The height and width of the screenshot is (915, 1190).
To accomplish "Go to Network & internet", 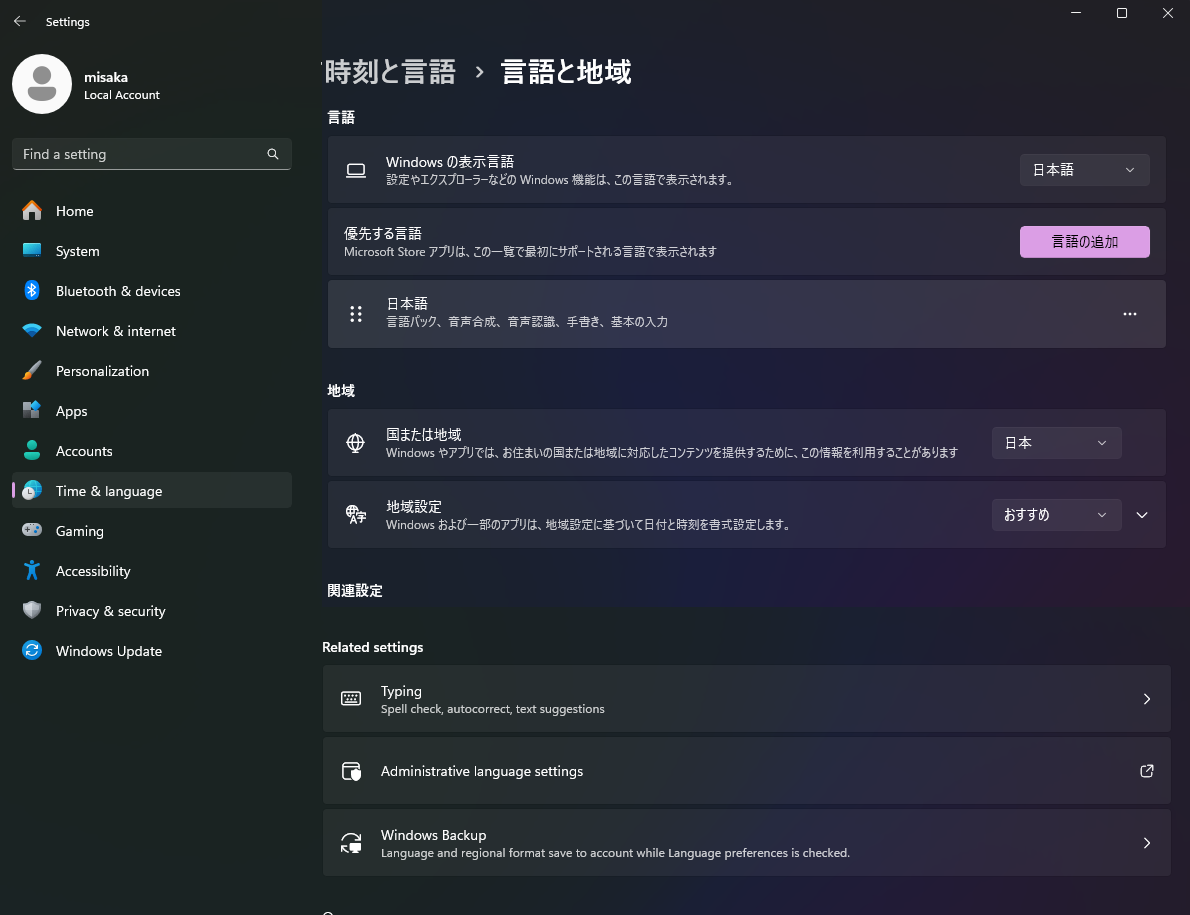I will 152,332.
